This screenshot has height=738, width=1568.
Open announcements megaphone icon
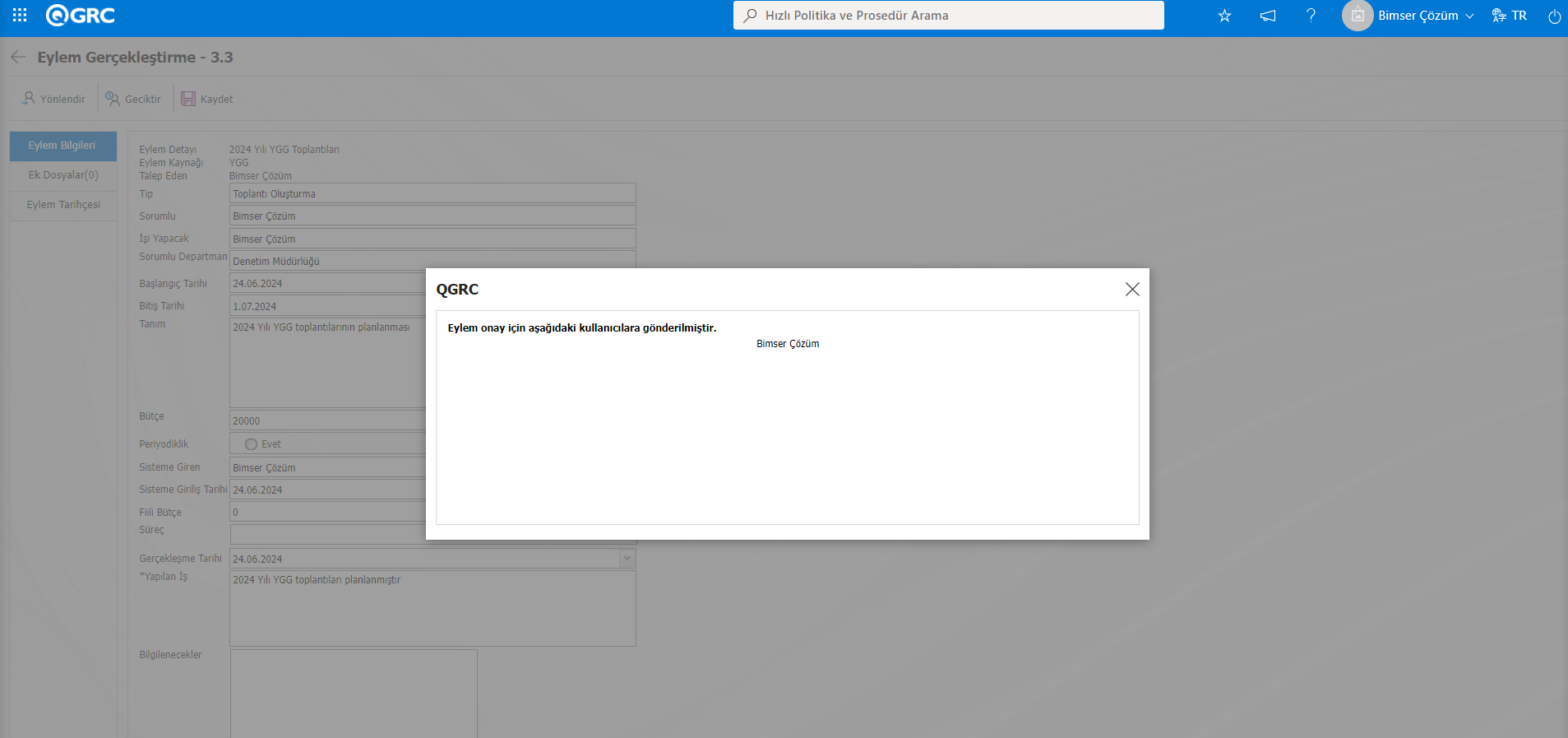pyautogui.click(x=1268, y=15)
